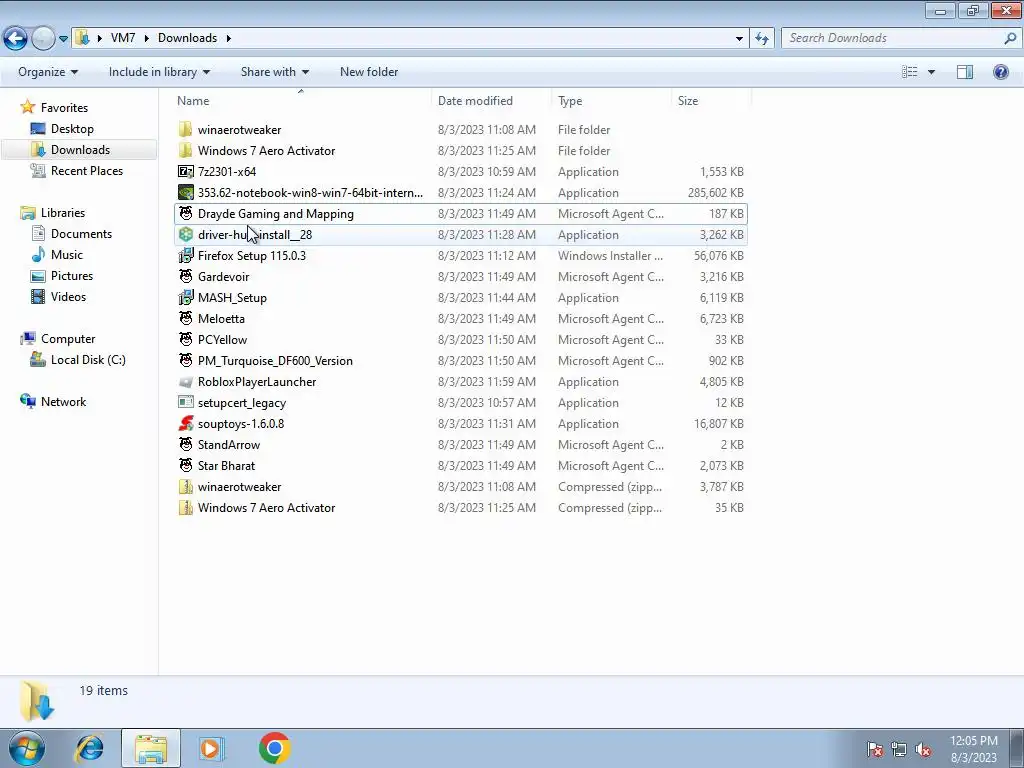The width and height of the screenshot is (1024, 768).
Task: Select VM7 in the address breadcrumb
Action: (123, 38)
